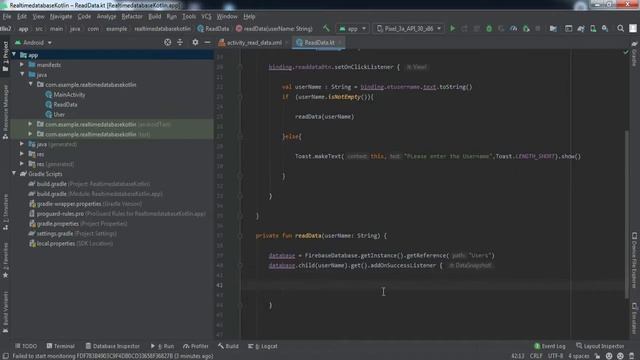Open the run configuration 'app' dropdown
The image size is (640, 360).
pos(353,29)
